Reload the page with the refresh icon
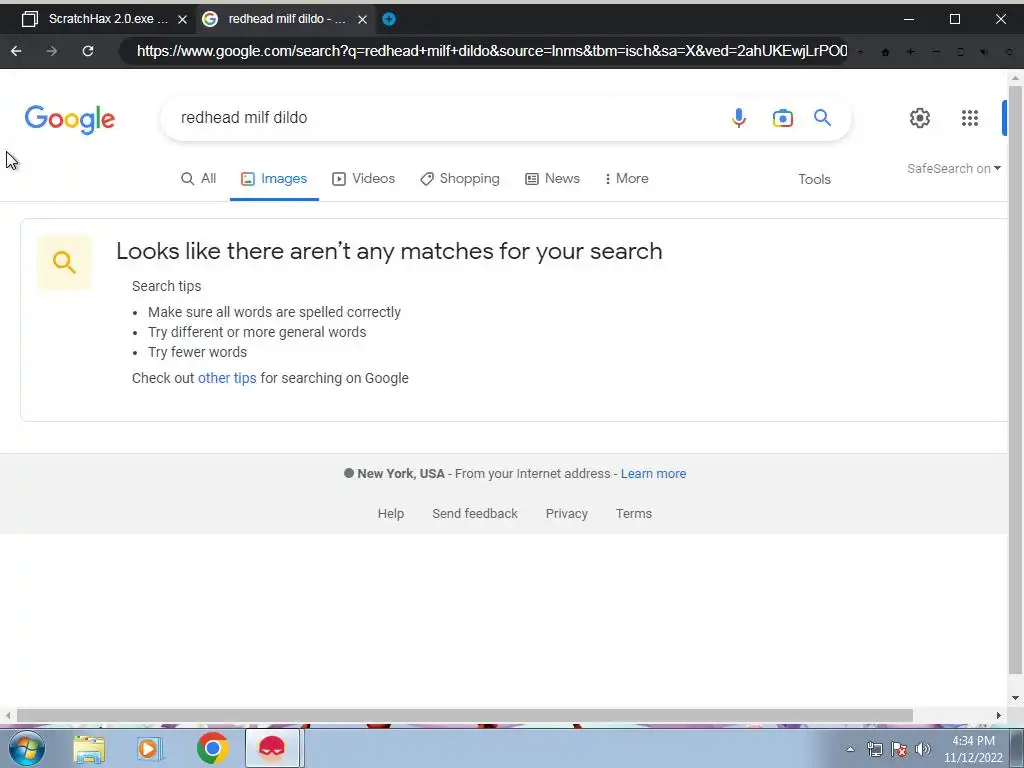The image size is (1024, 768). [x=88, y=51]
